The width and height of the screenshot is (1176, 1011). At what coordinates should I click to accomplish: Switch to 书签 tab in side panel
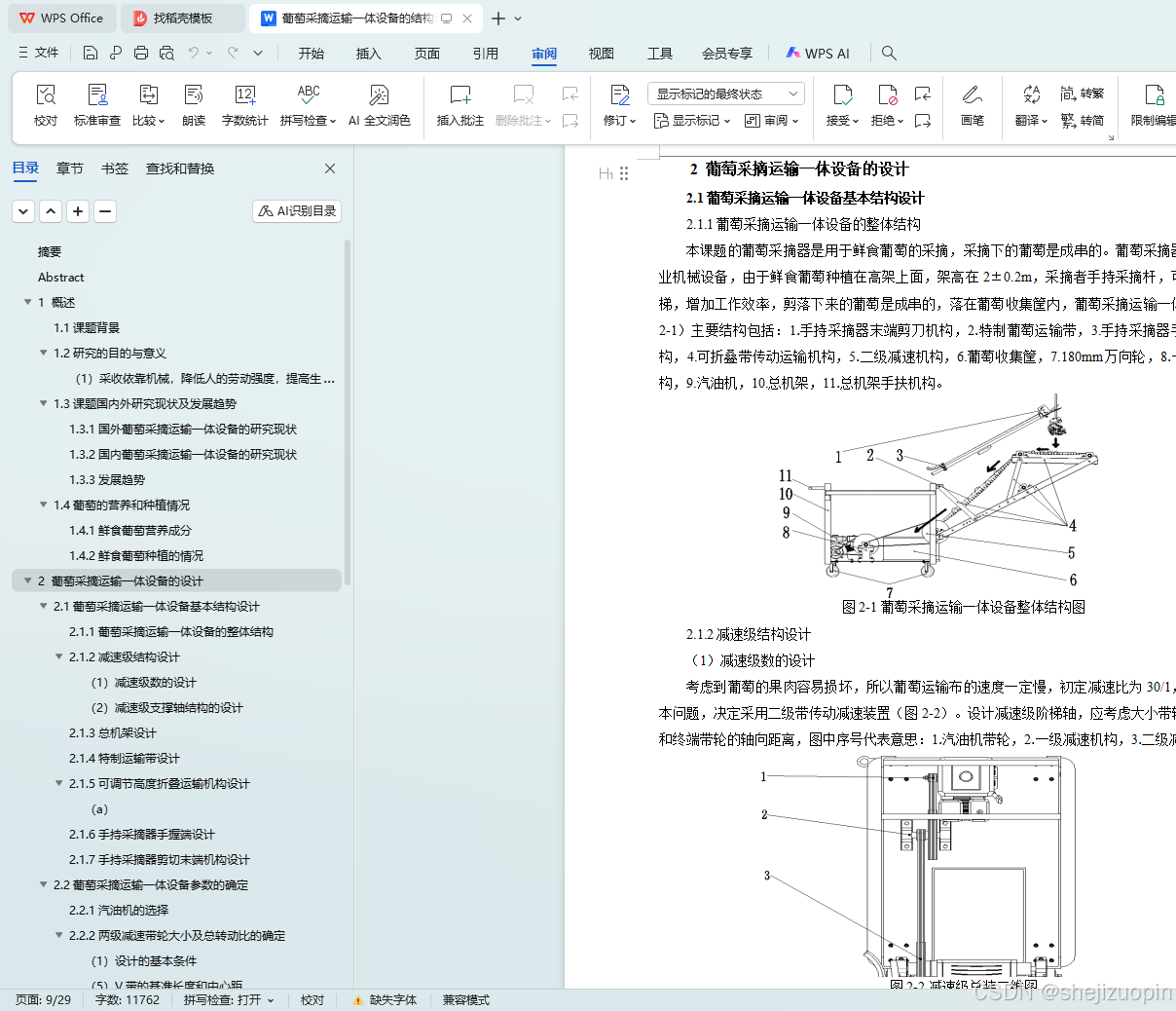click(115, 168)
